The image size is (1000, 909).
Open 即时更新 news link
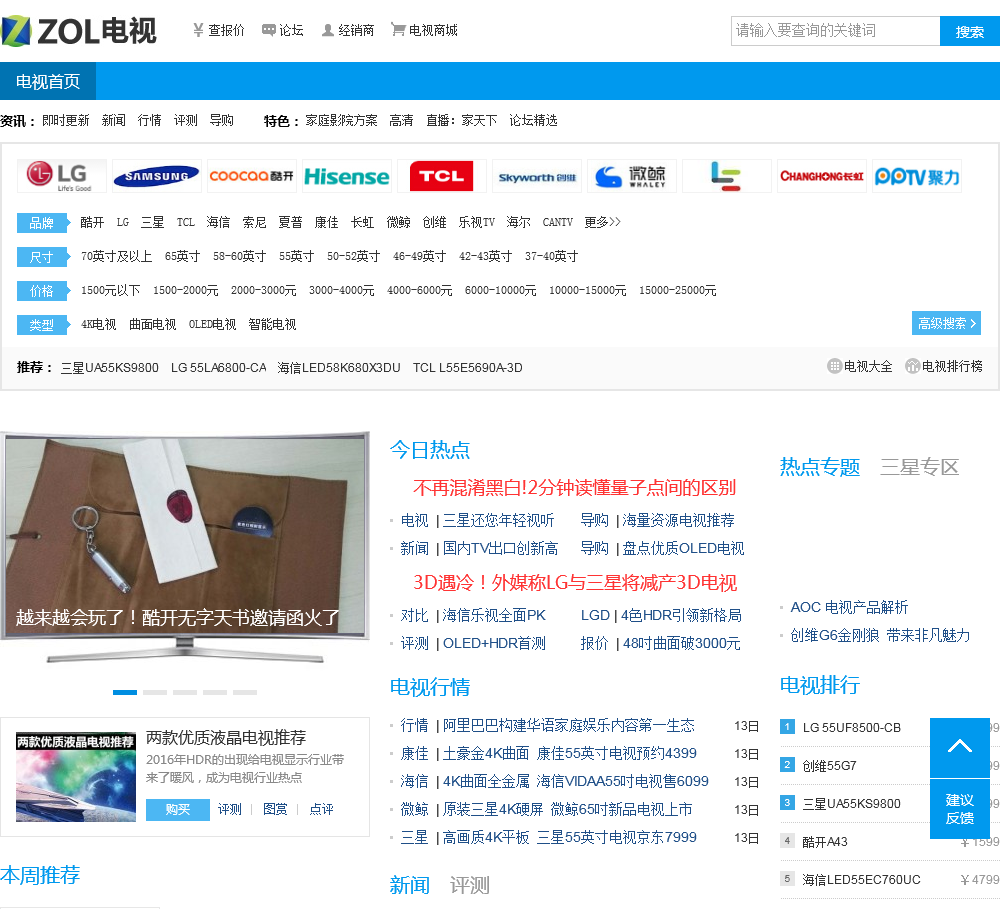pos(66,120)
